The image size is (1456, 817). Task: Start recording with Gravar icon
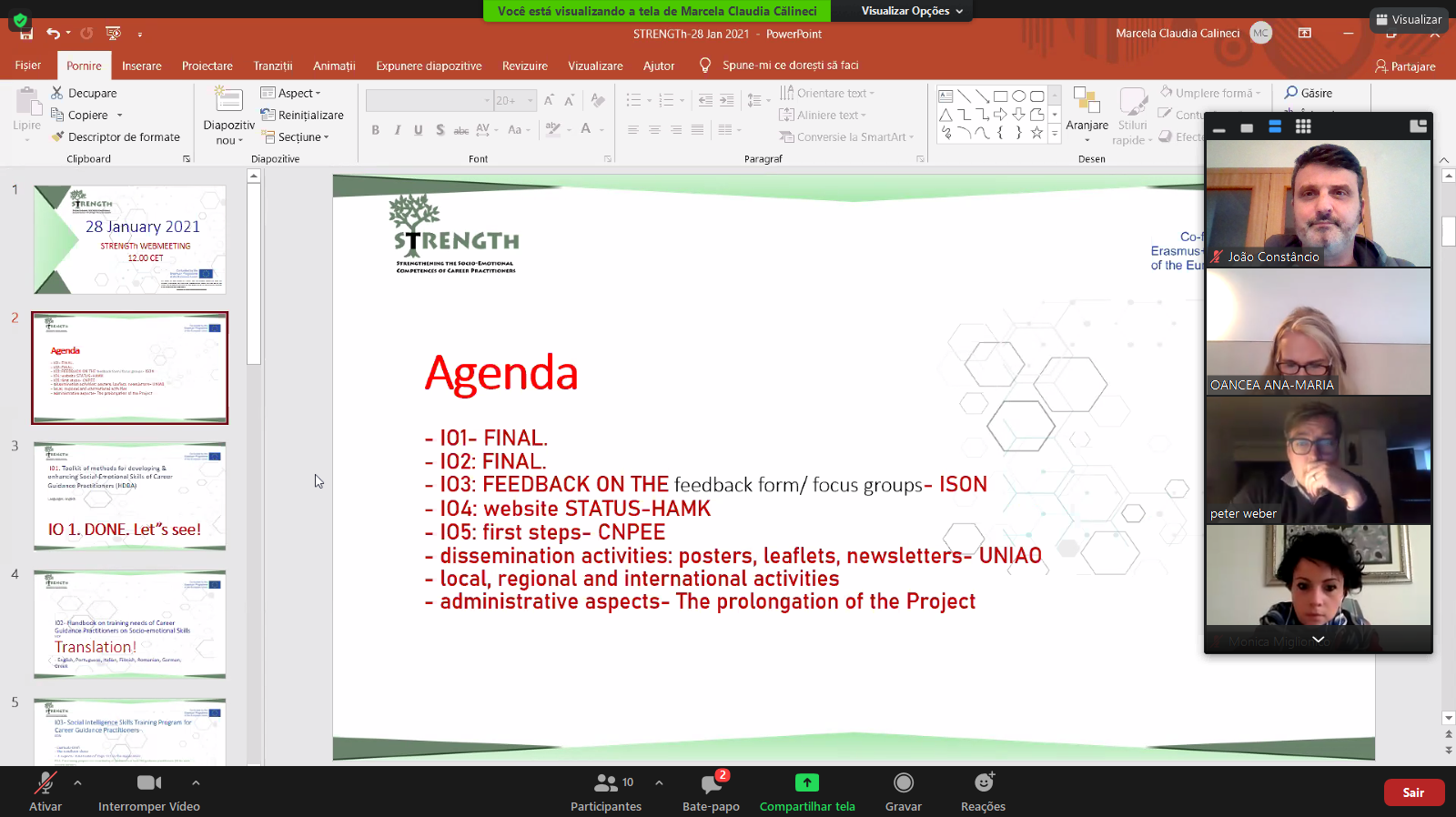[x=903, y=783]
